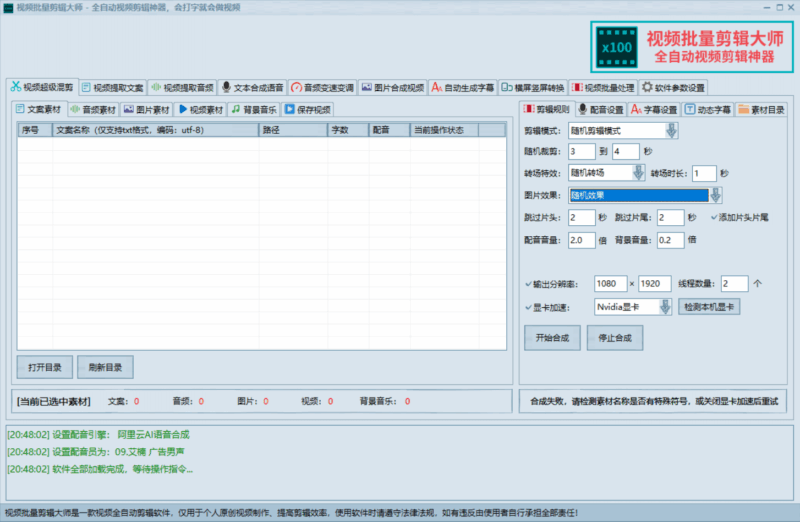
Task: Click the 字数 column header
Action: coord(348,130)
